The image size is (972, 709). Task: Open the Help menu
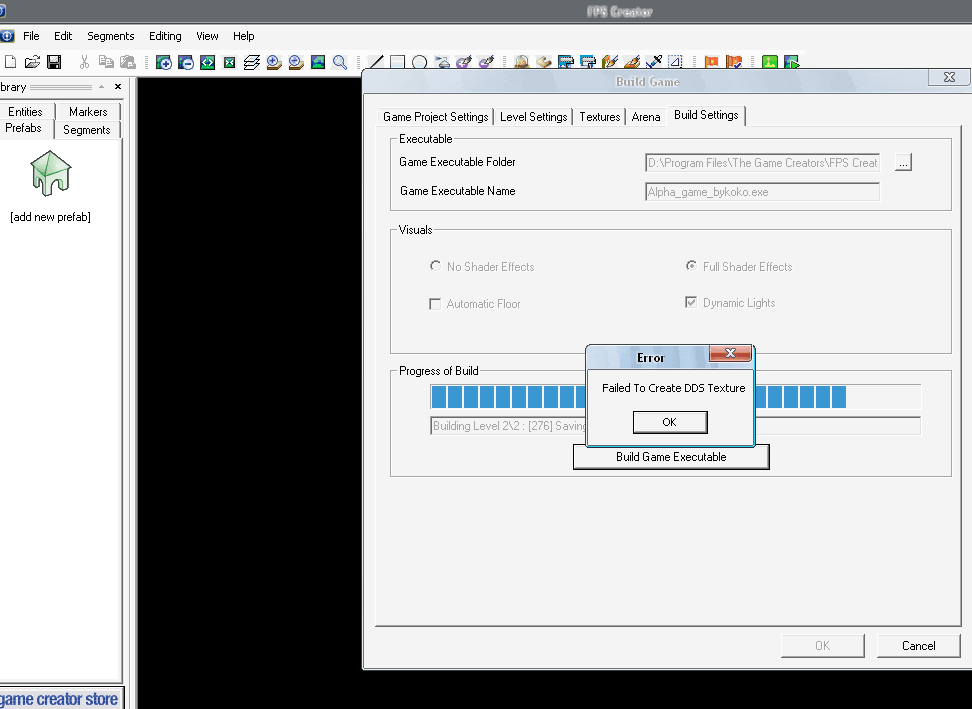(x=244, y=36)
